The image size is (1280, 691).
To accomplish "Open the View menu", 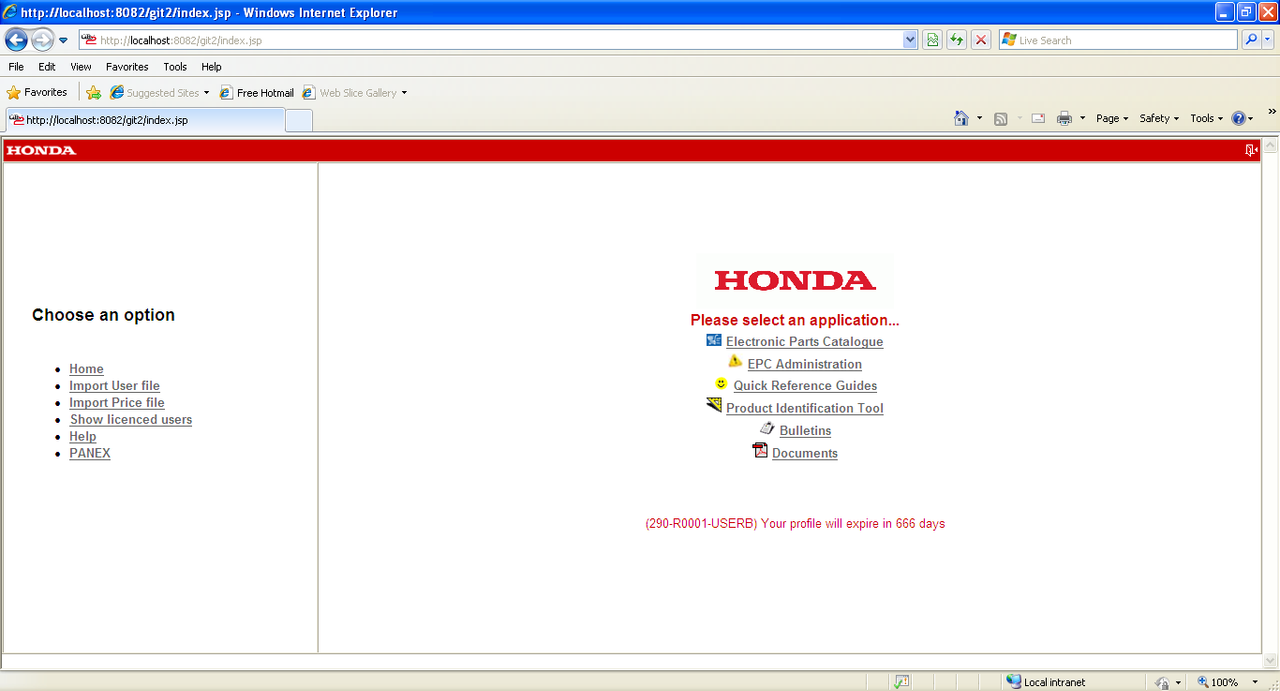I will click(x=81, y=67).
